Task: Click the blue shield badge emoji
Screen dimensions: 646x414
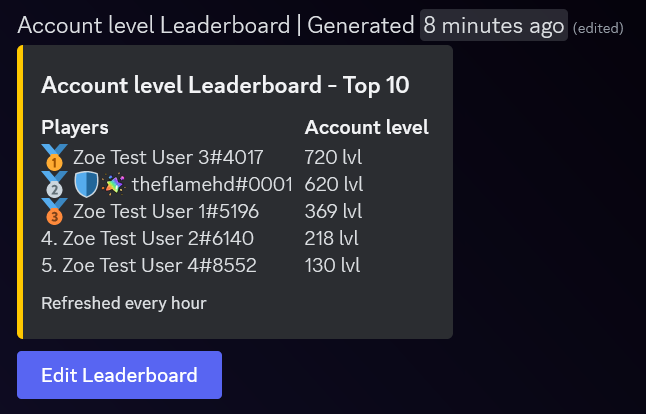Action: pyautogui.click(x=87, y=184)
